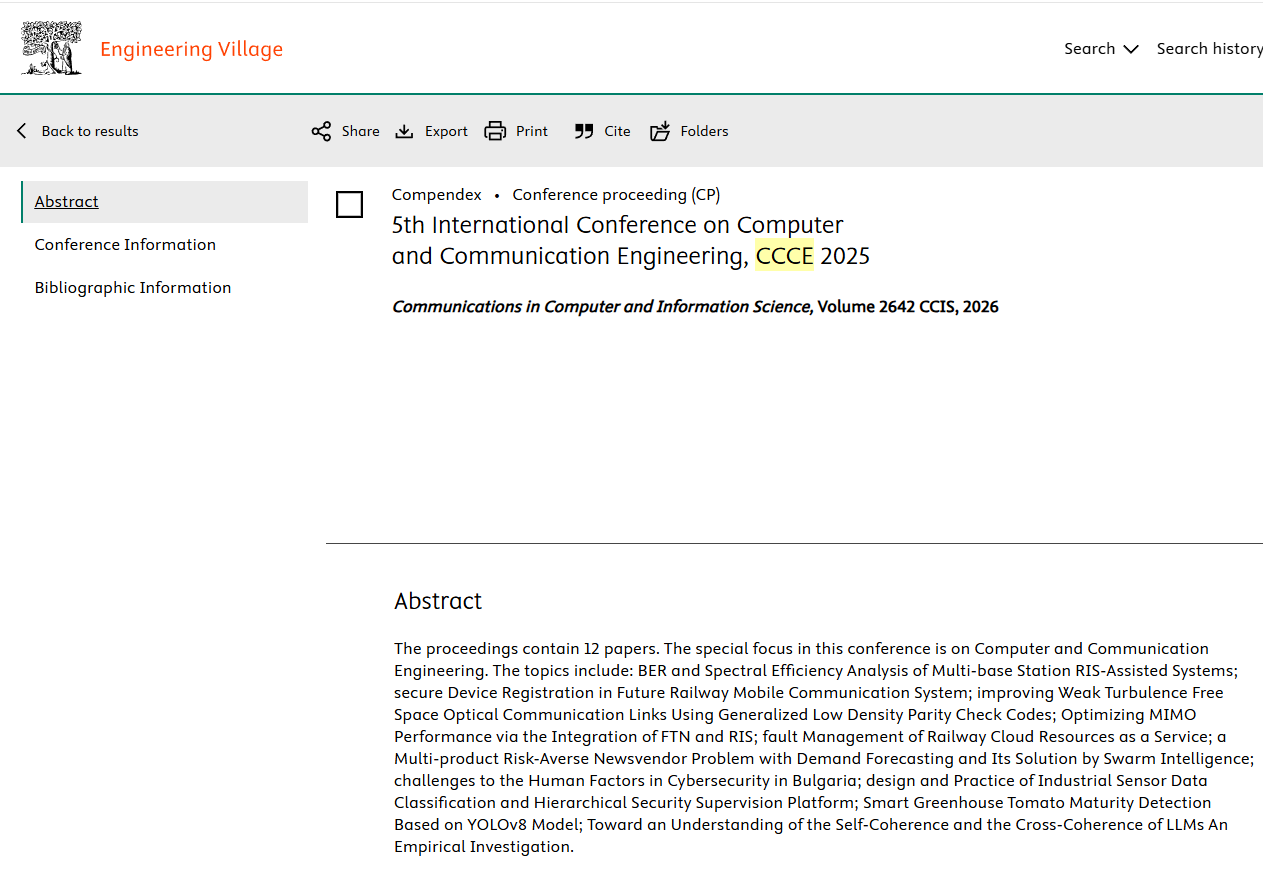Click the Cite label
Image resolution: width=1263 pixels, height=873 pixels.
coord(617,131)
